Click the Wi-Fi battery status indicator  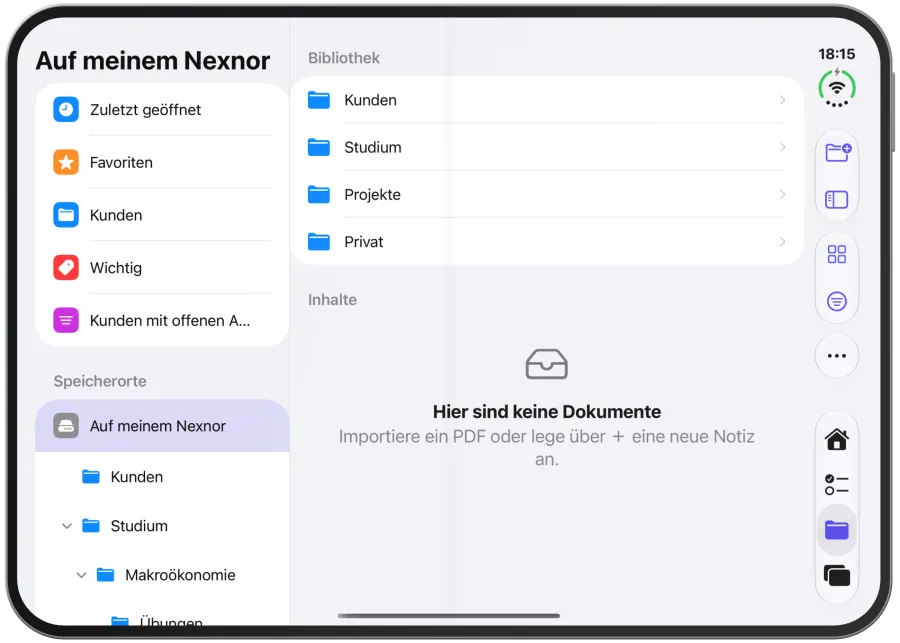(837, 88)
